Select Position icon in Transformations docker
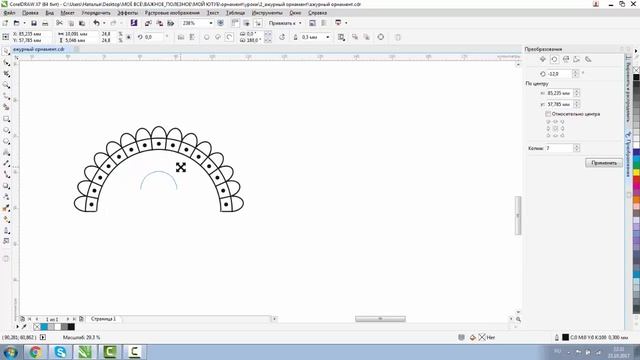The width and height of the screenshot is (640, 360). click(543, 60)
